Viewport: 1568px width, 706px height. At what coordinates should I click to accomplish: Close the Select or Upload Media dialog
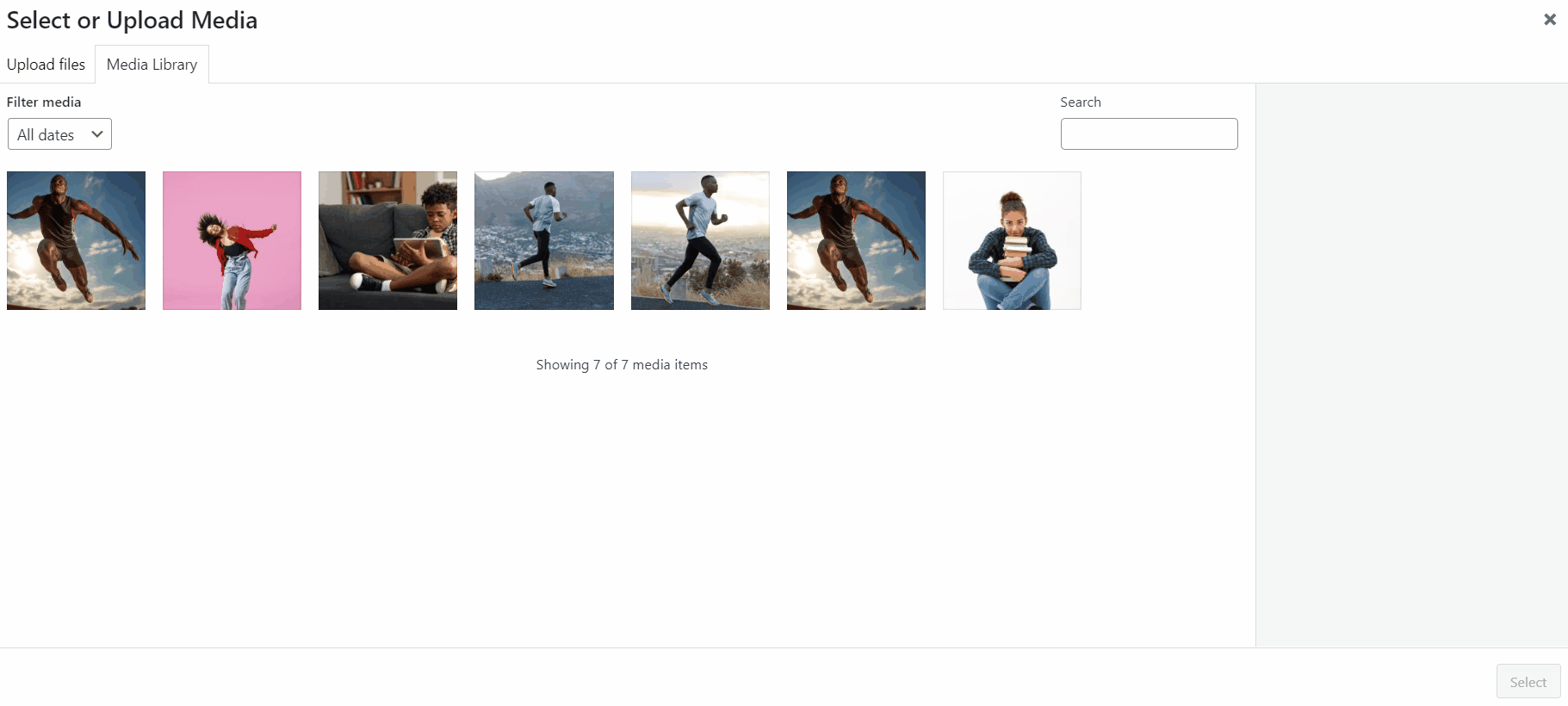[x=1549, y=20]
